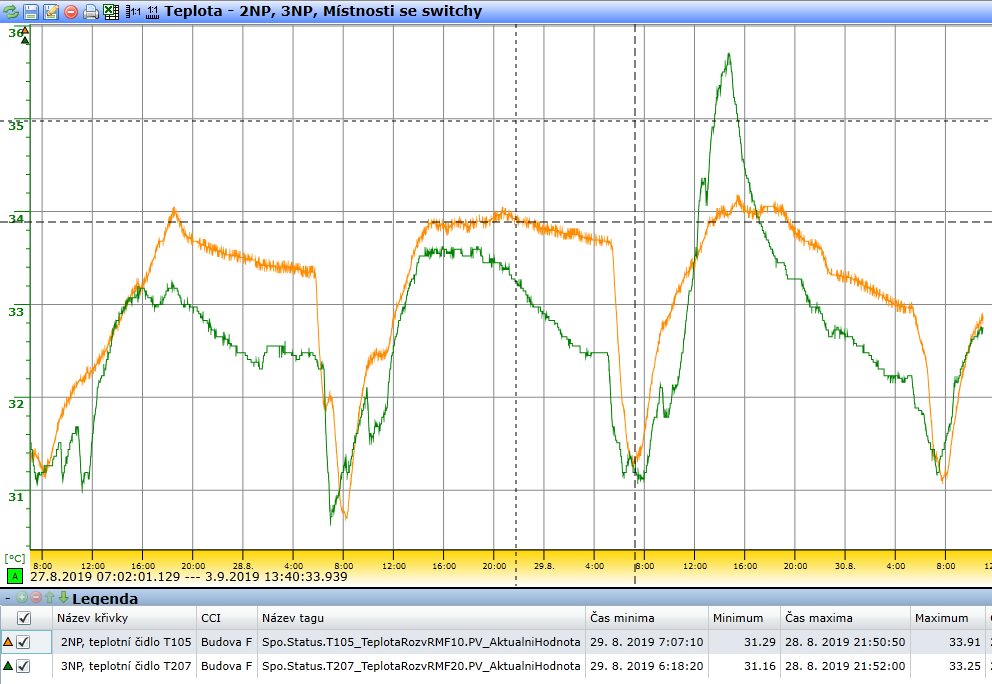Open the edit chart settings icon
Viewport: 992px width, 684px height.
coord(51,12)
